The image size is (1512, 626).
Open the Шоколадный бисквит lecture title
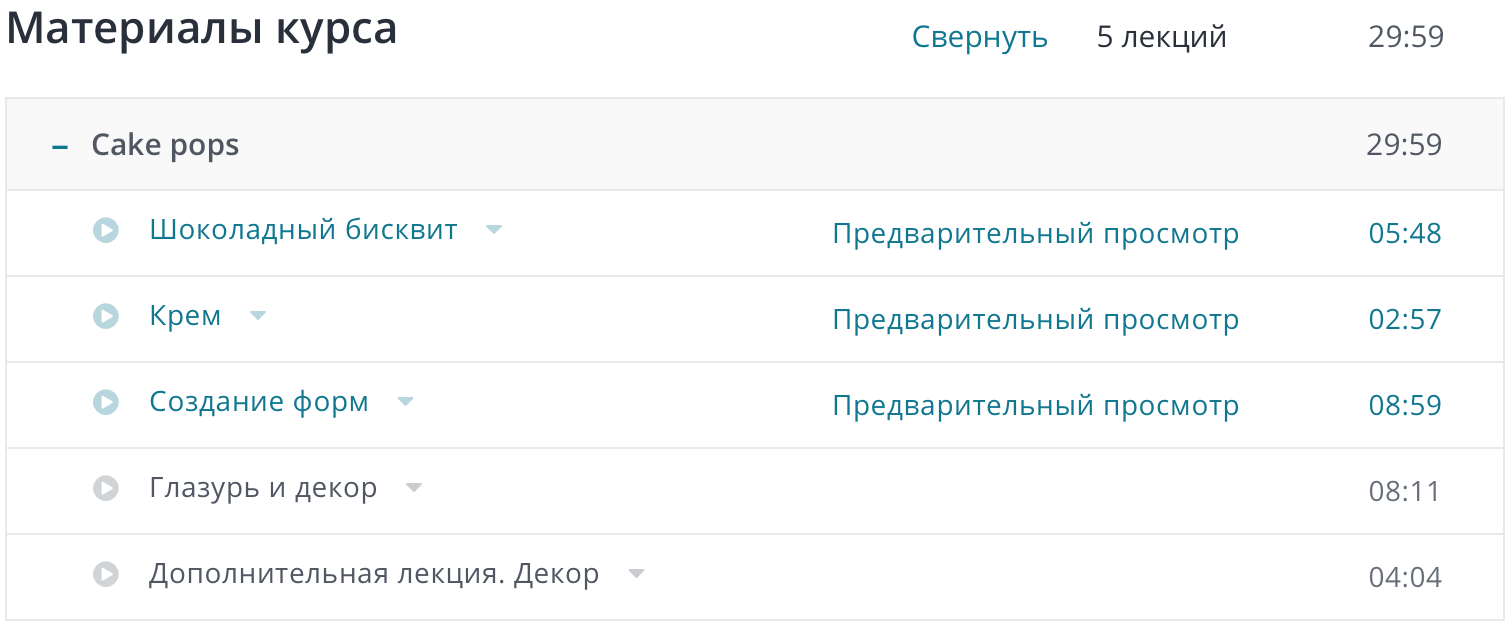(303, 230)
